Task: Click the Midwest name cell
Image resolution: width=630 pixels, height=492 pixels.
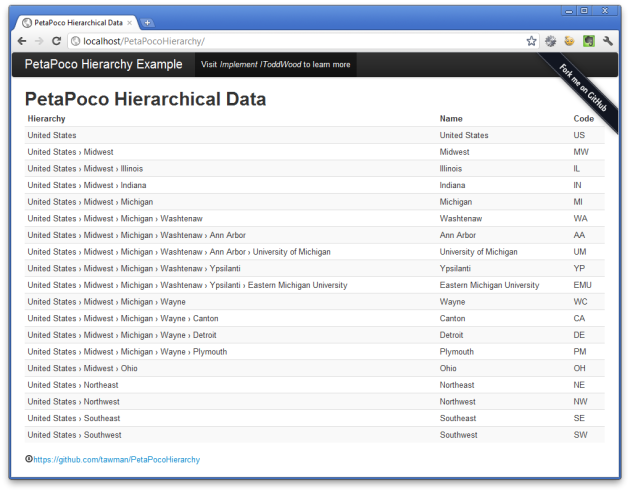Action: (x=454, y=152)
